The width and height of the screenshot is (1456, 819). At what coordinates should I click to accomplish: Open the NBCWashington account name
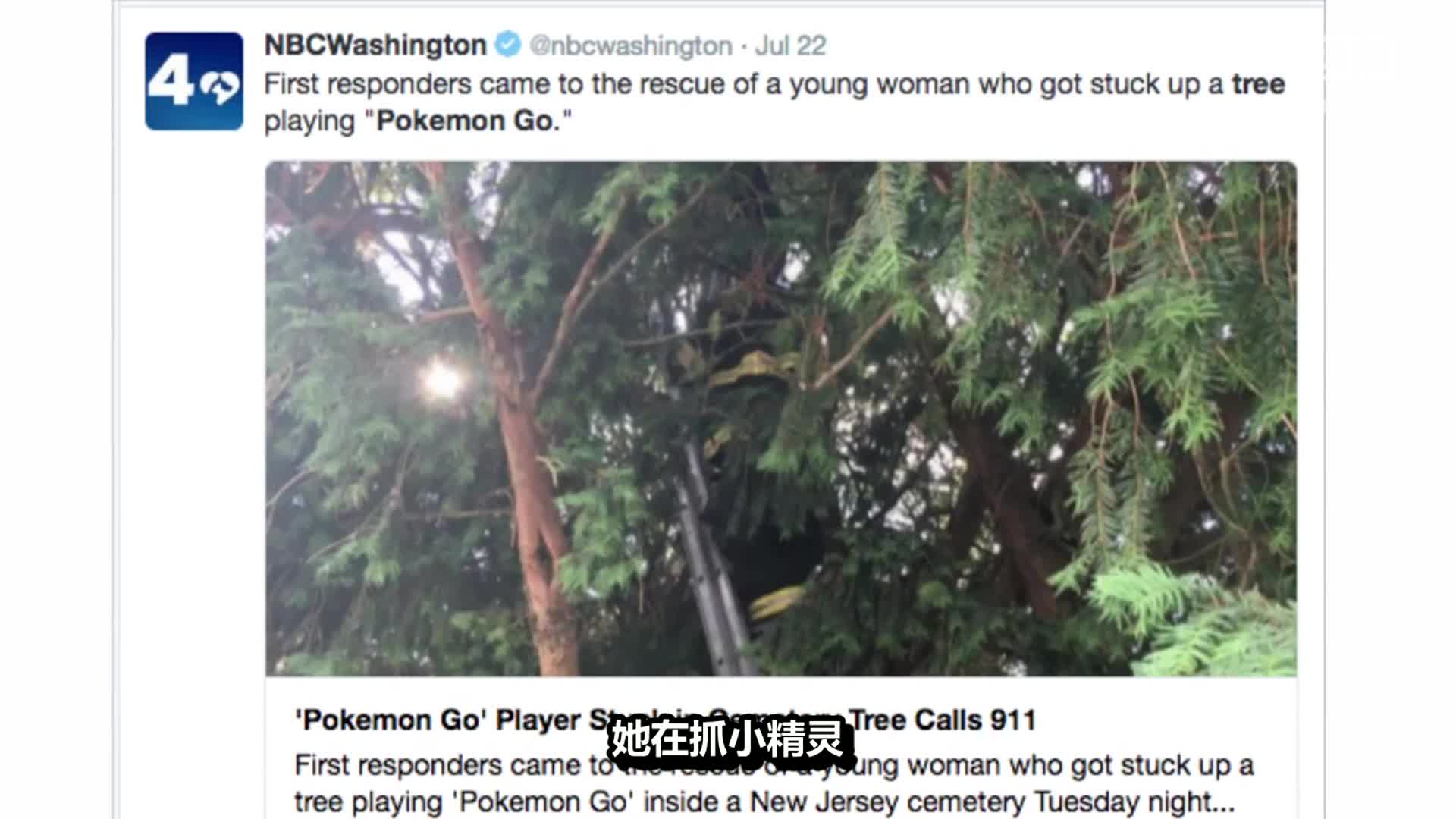pyautogui.click(x=375, y=45)
